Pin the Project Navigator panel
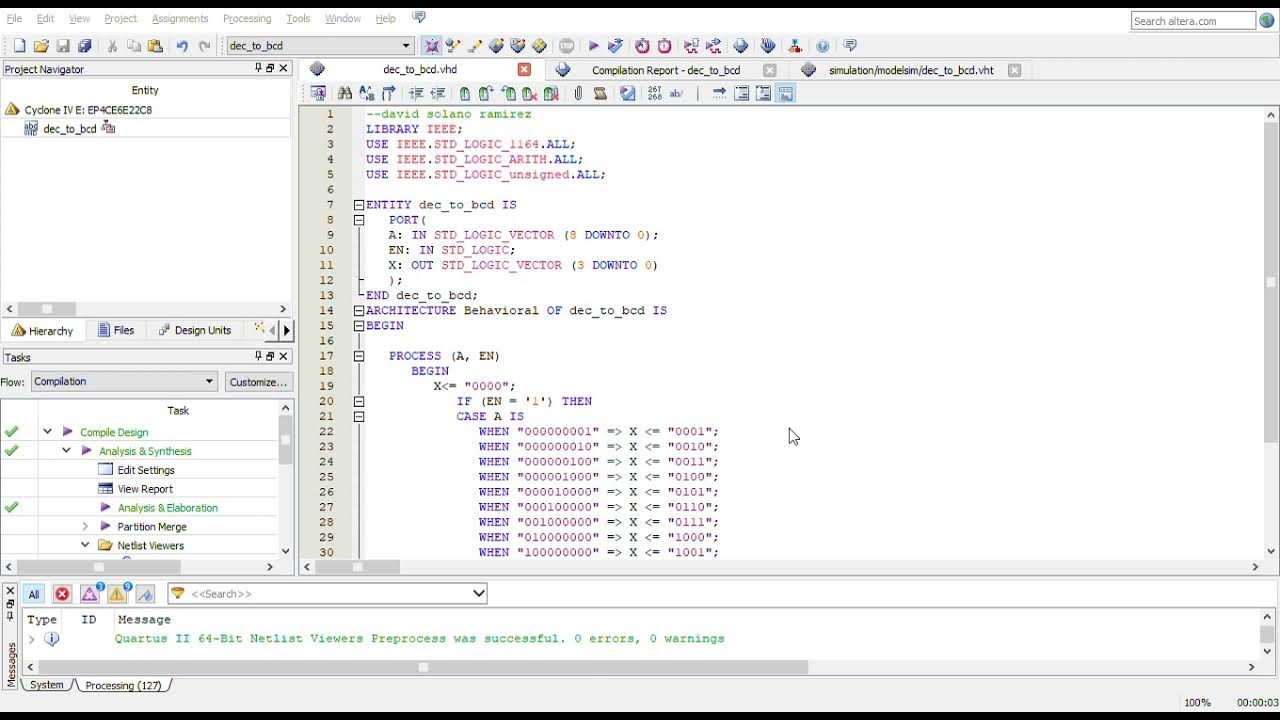 (258, 68)
